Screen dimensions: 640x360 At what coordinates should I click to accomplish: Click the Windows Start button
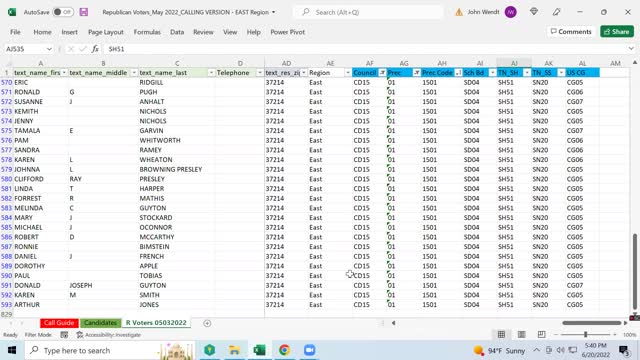[12, 350]
